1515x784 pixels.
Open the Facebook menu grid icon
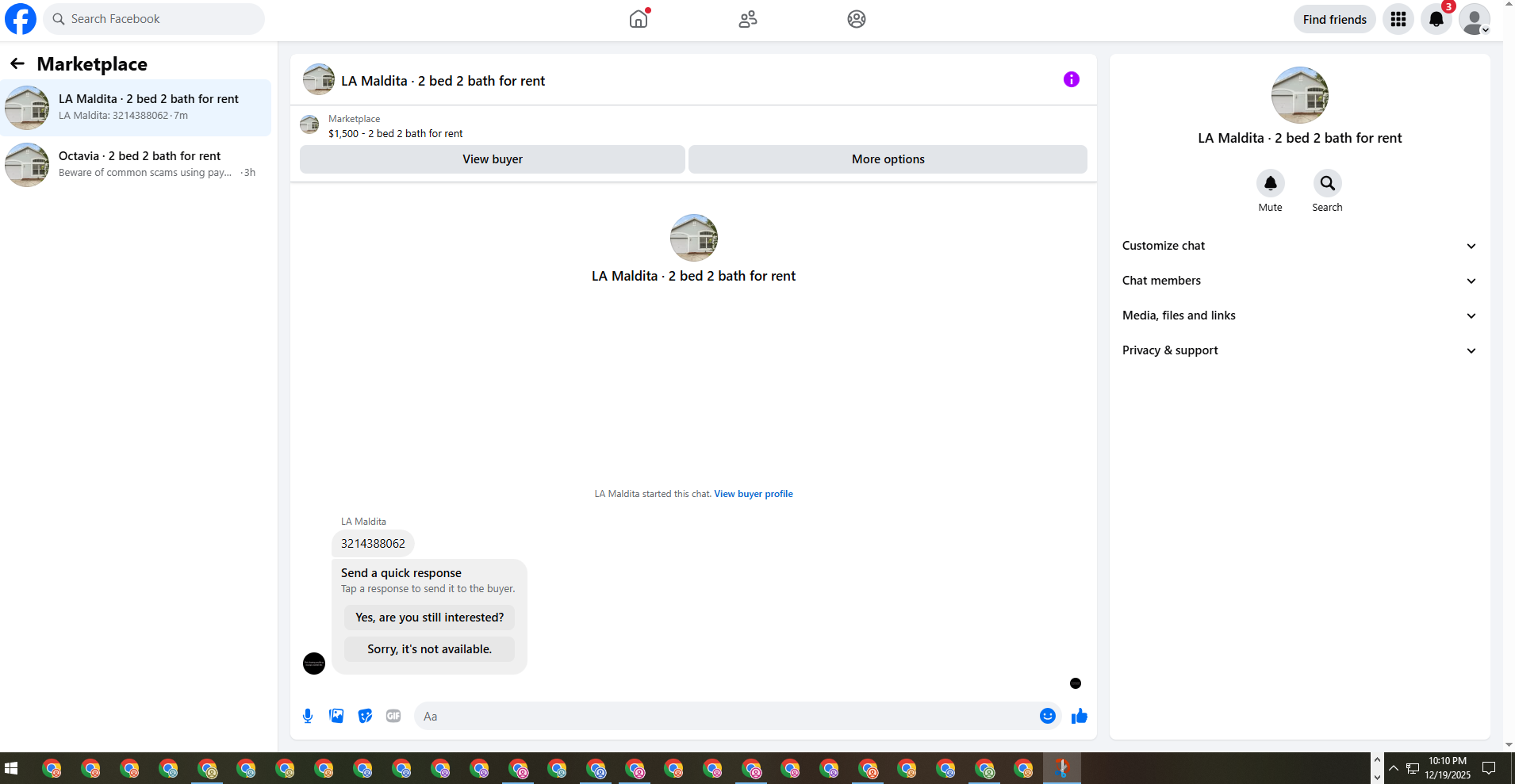coord(1398,19)
